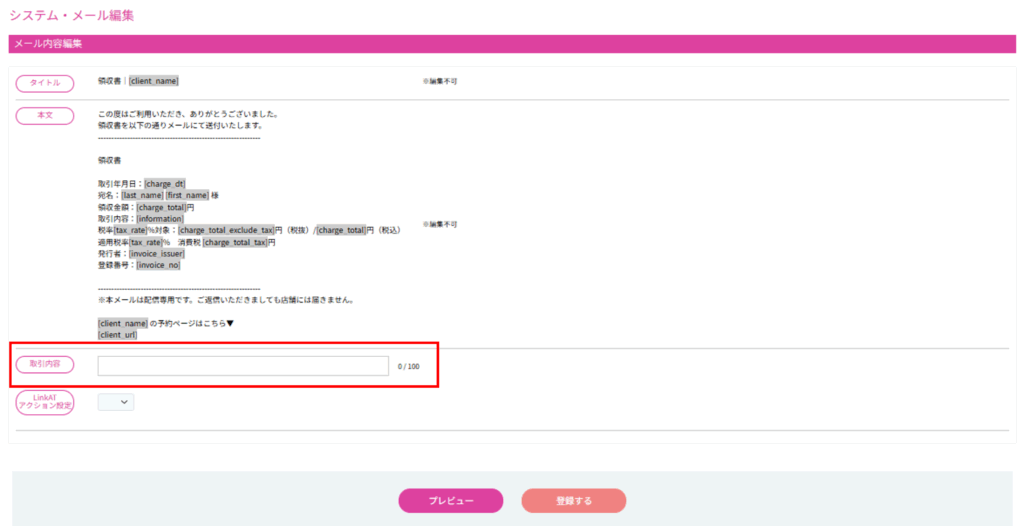Click the 取引内容 label pill
The image size is (1024, 526).
45,365
